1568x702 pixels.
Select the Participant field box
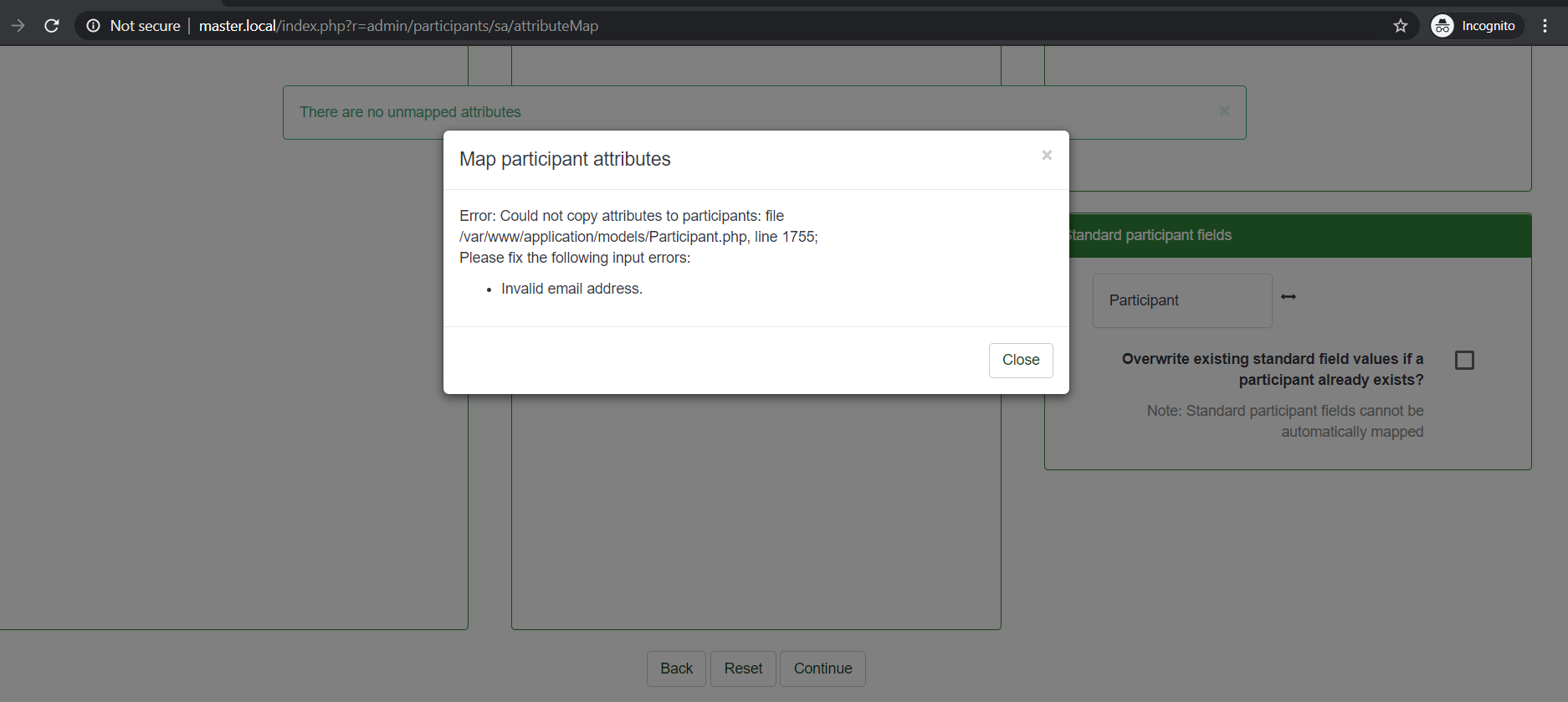[x=1181, y=300]
